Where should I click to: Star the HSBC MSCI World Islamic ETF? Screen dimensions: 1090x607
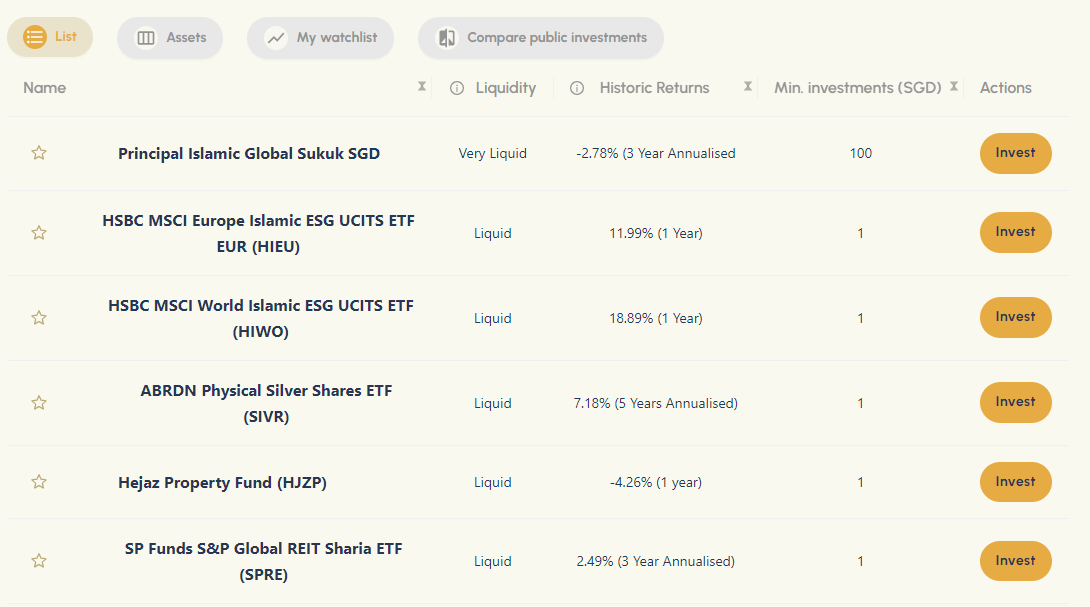click(39, 318)
